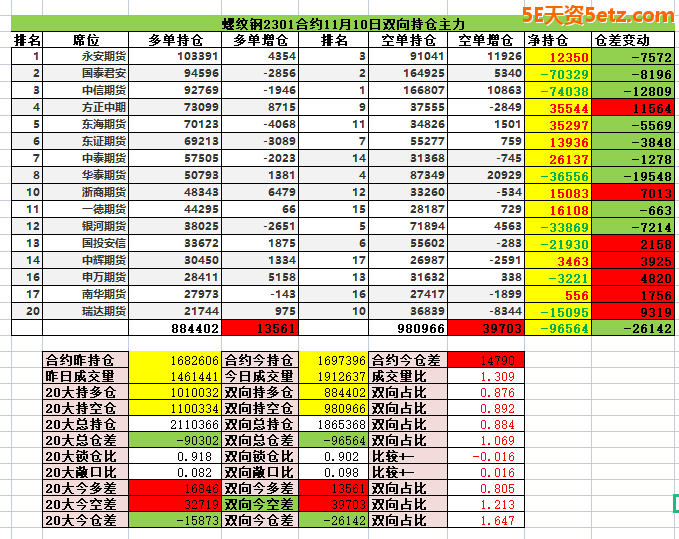Click net position cell 12350
The height and width of the screenshot is (539, 679).
558,56
